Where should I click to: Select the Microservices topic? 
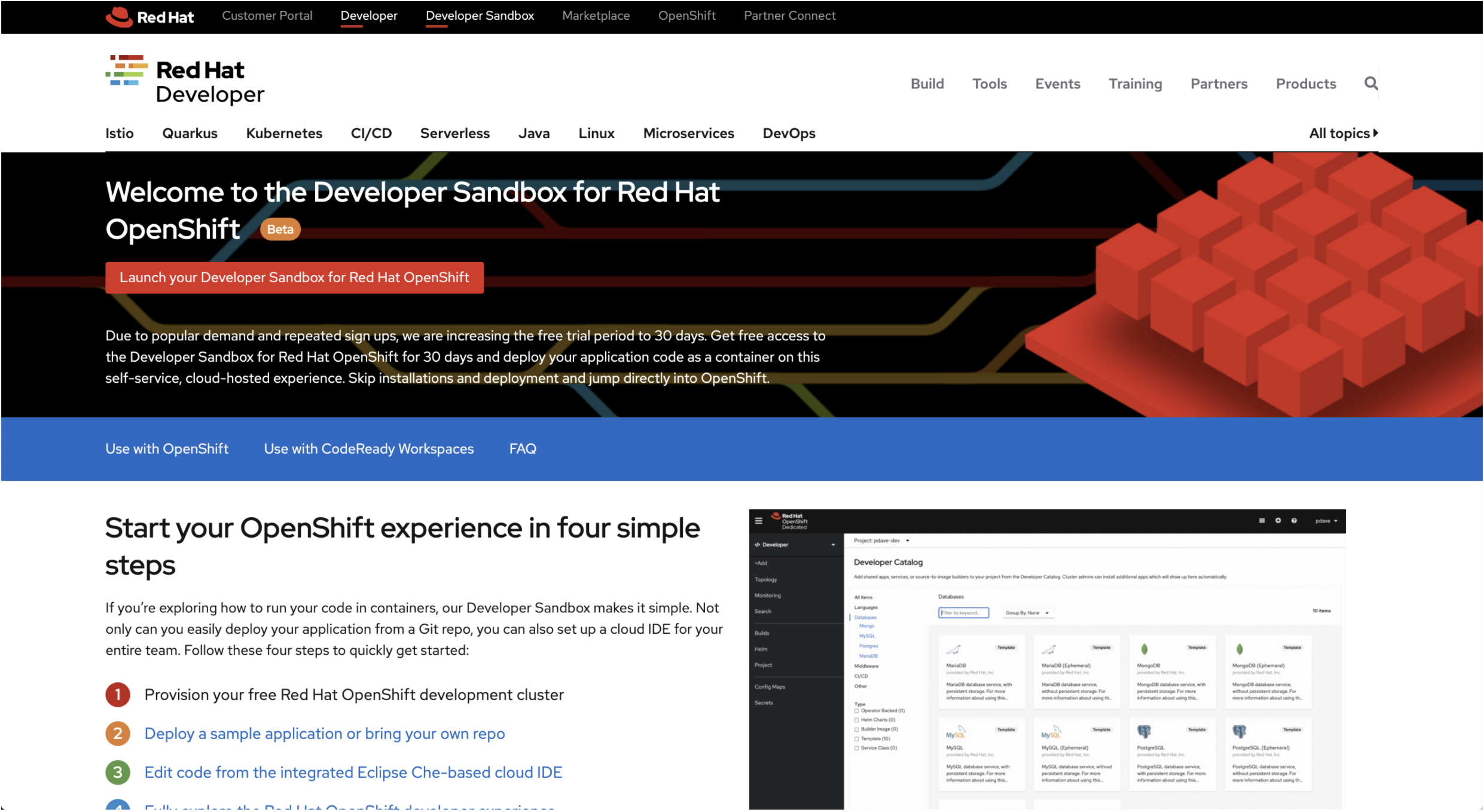tap(688, 133)
